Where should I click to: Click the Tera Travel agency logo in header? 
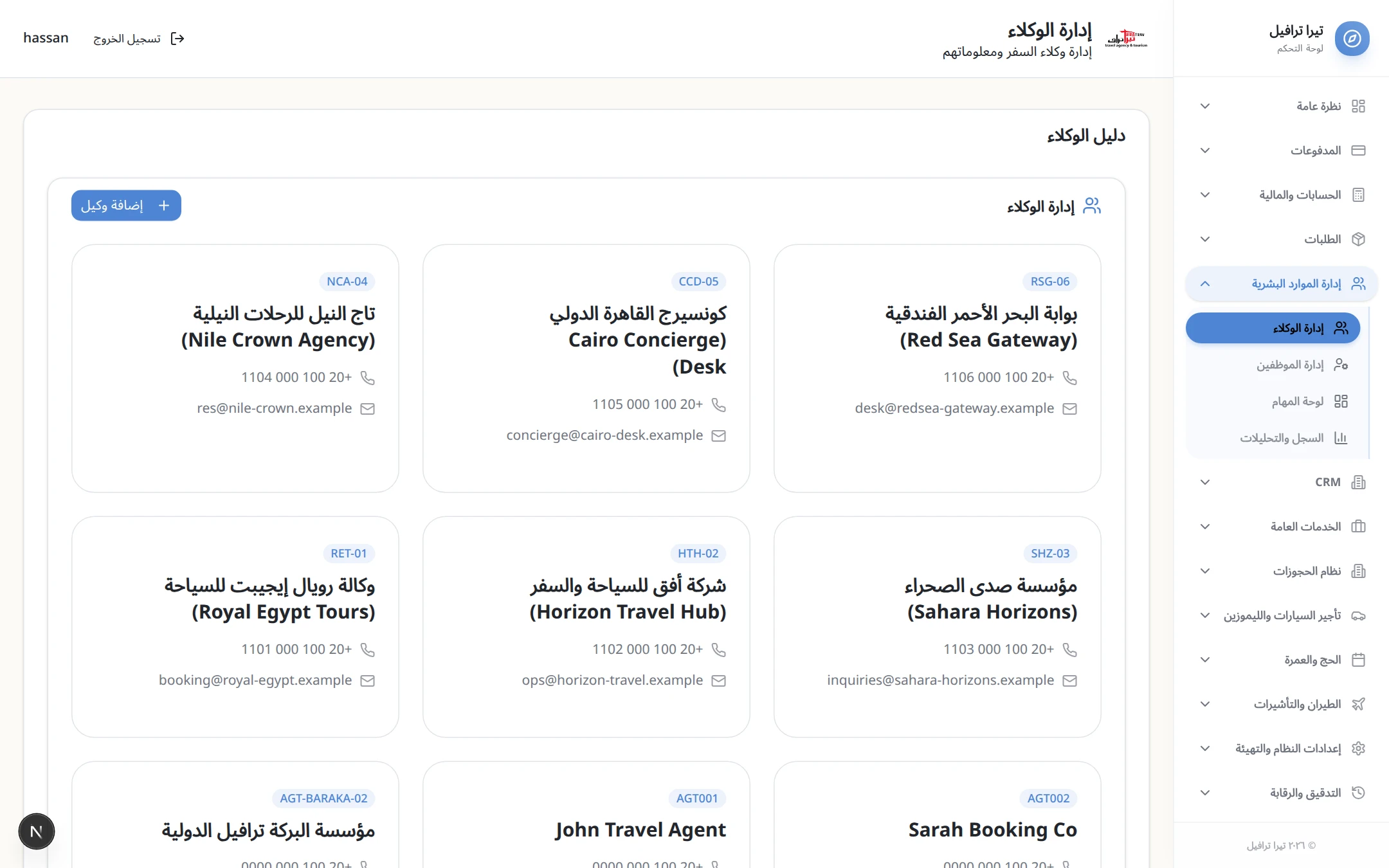click(x=1126, y=39)
